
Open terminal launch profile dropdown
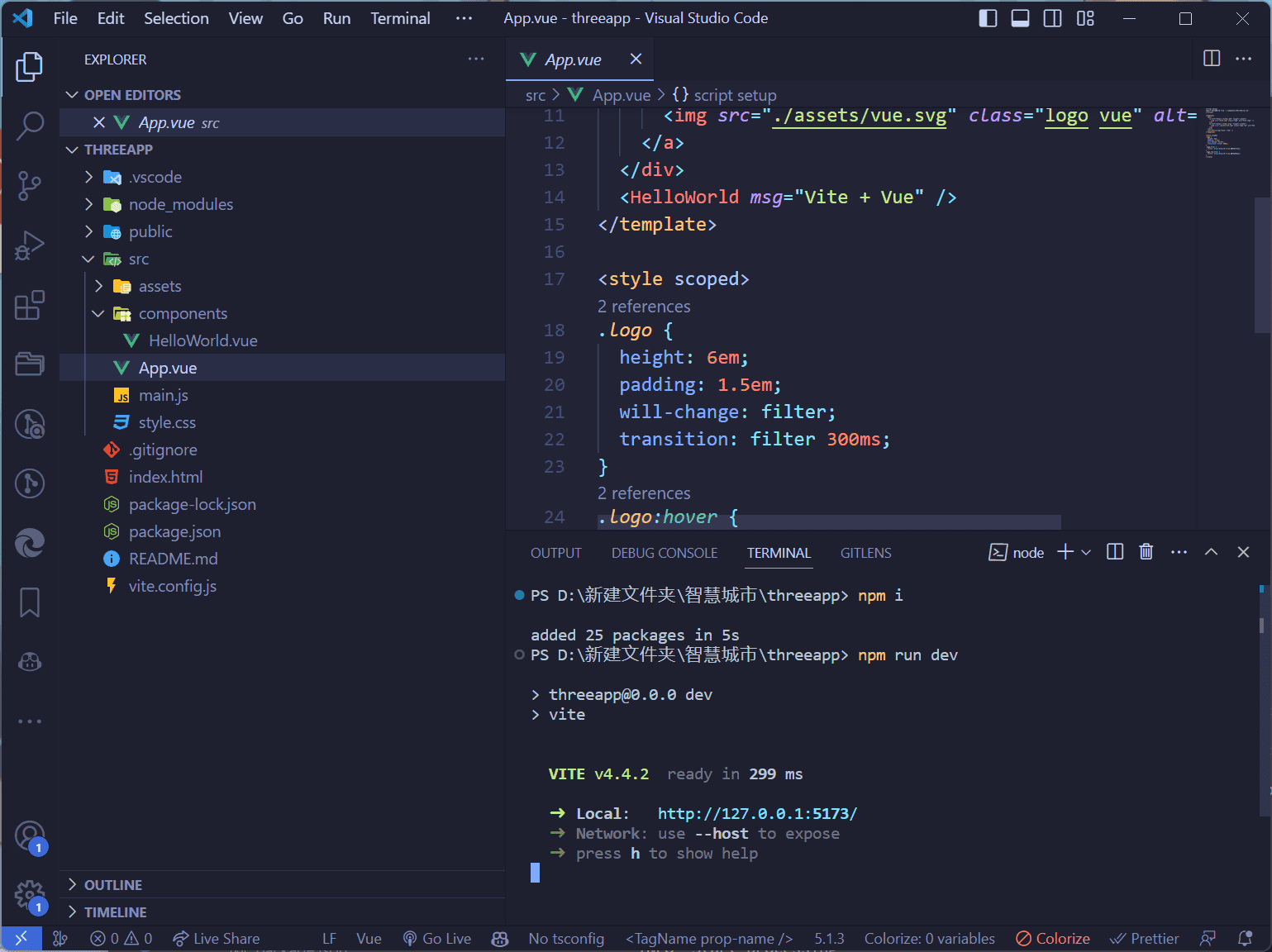click(x=1086, y=552)
